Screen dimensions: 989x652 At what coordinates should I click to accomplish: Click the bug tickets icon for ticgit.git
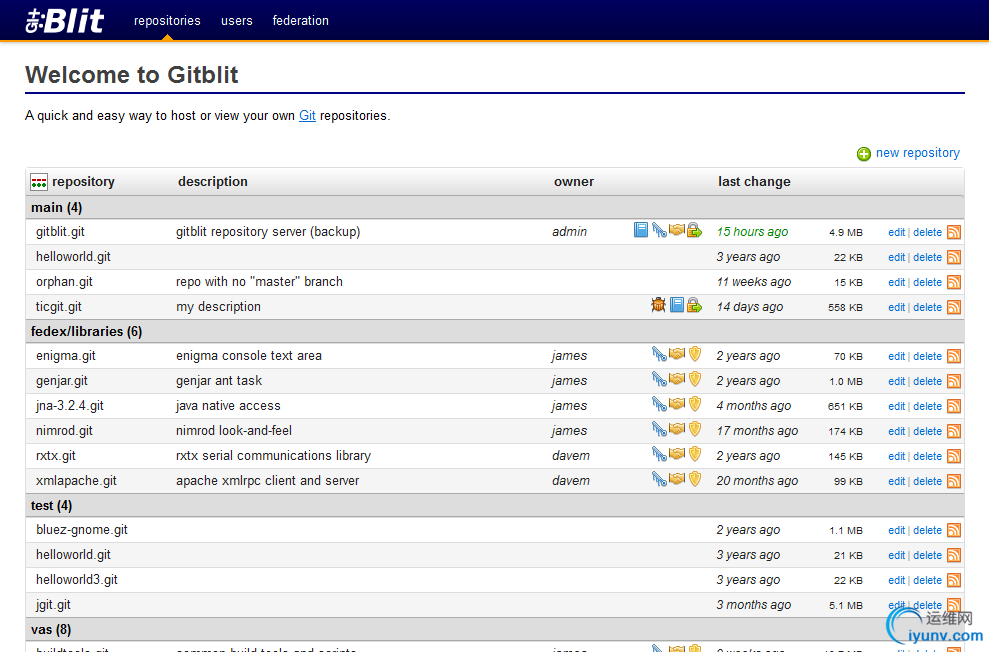click(x=658, y=305)
